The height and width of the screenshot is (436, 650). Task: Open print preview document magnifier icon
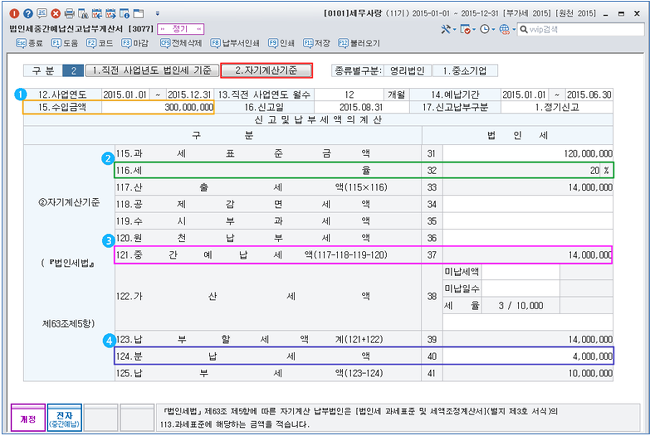83,14
